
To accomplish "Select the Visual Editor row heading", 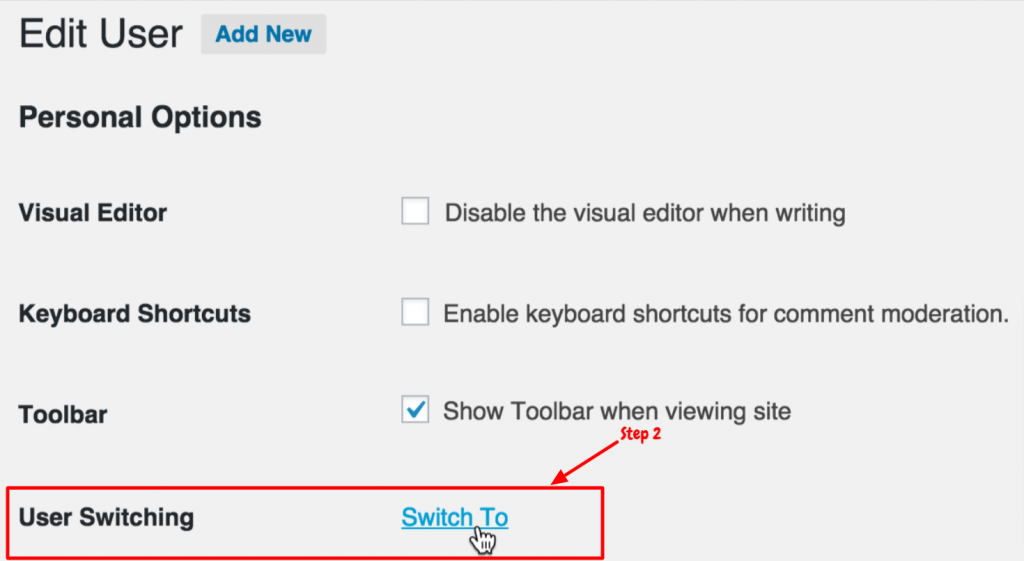I will pyautogui.click(x=93, y=213).
